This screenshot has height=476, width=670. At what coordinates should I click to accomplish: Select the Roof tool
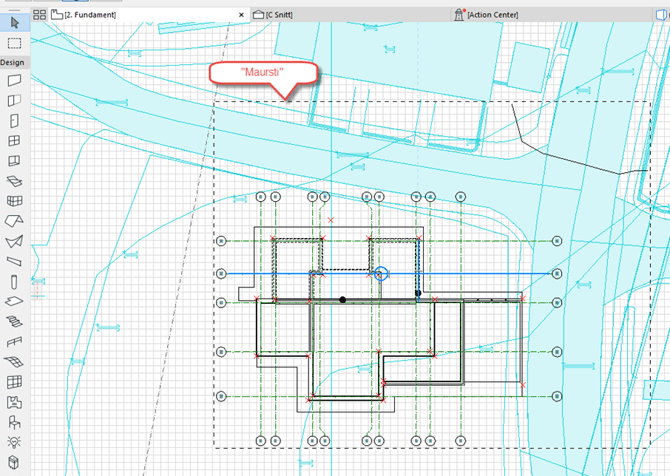[14, 221]
